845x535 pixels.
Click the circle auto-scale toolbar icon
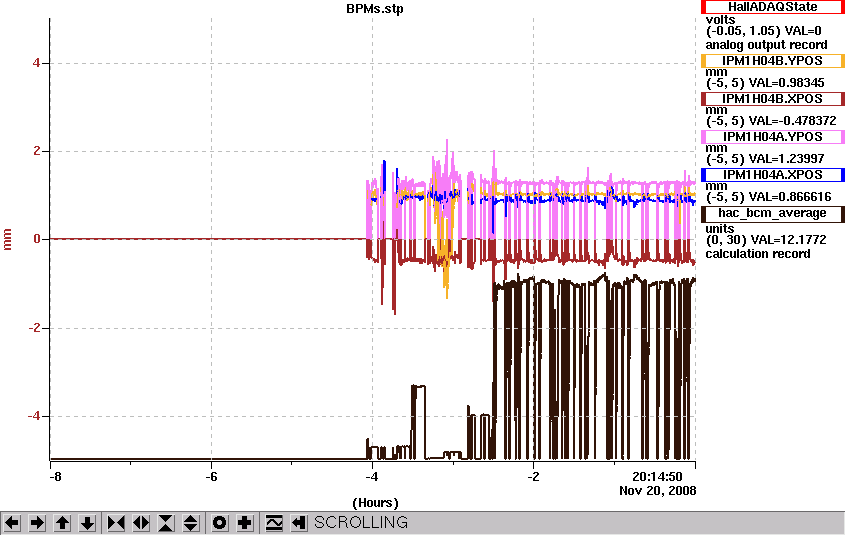(220, 523)
